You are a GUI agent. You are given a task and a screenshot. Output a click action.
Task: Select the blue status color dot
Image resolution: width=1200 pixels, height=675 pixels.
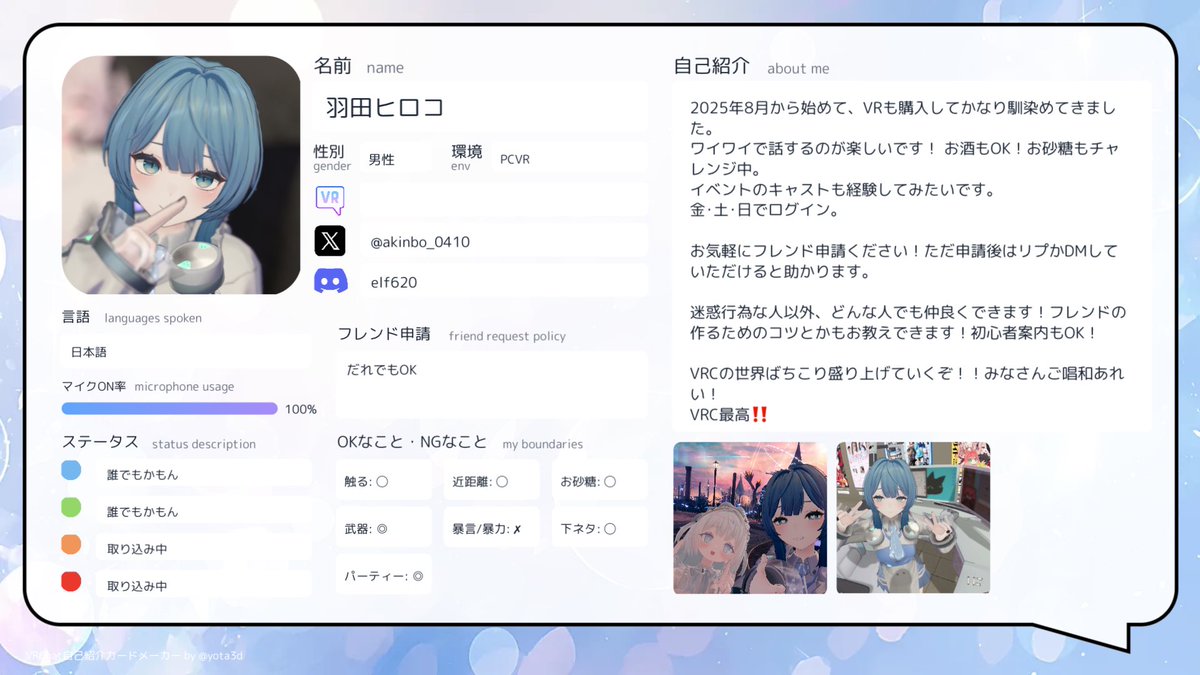tap(71, 470)
